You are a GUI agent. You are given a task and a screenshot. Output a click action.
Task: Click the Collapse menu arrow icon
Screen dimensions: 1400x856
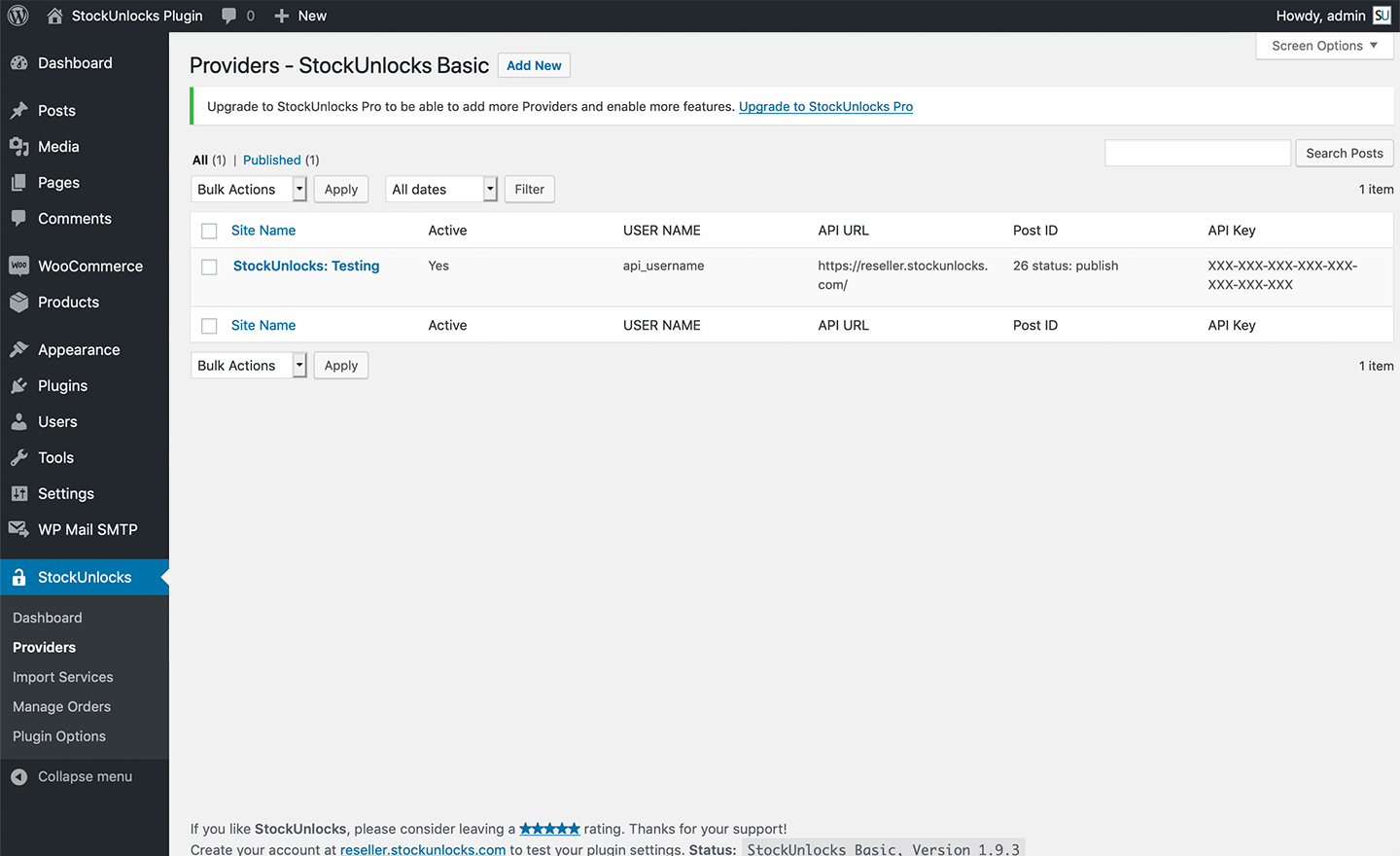[x=18, y=776]
